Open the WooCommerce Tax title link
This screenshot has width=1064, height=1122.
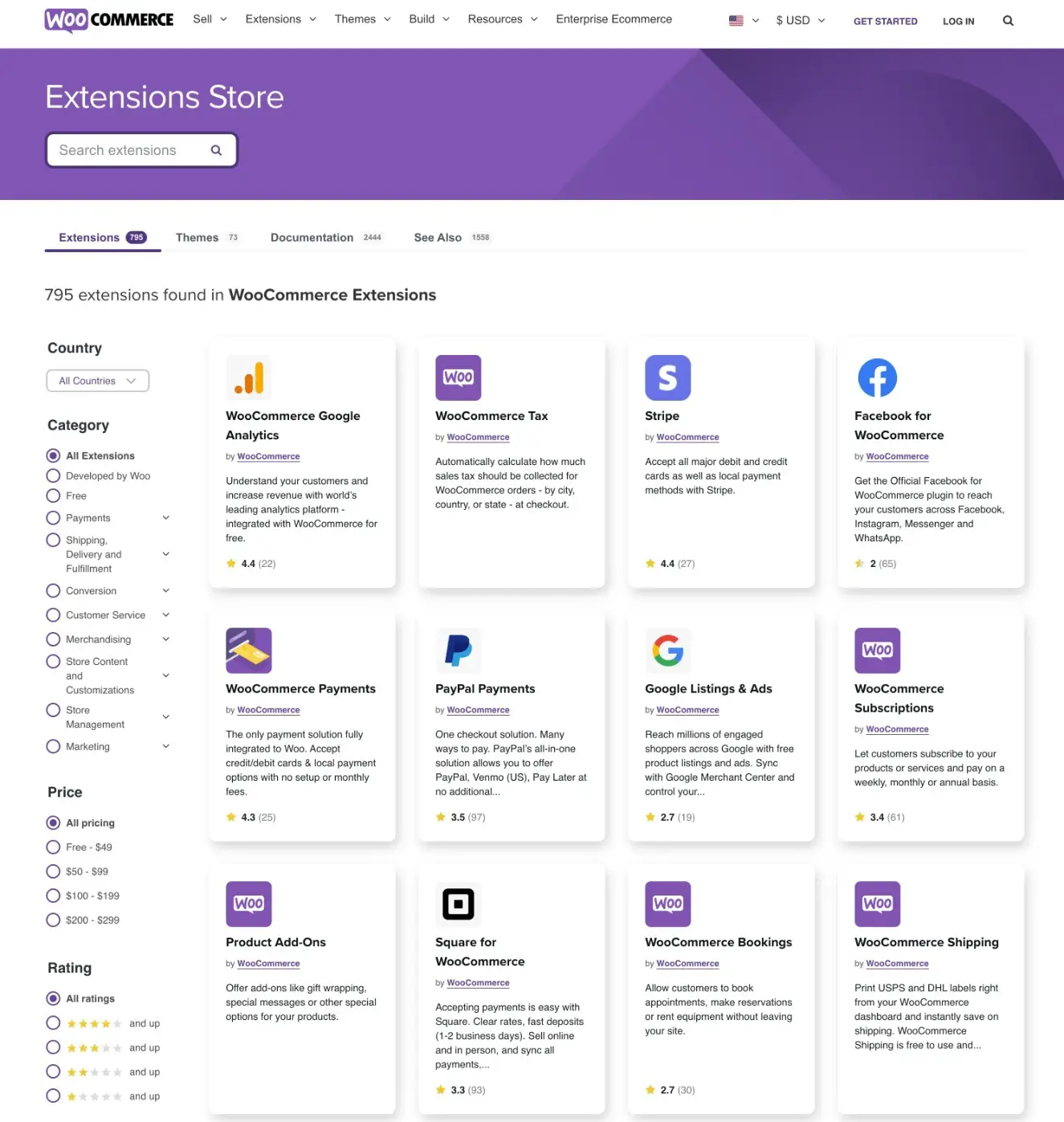(x=491, y=416)
